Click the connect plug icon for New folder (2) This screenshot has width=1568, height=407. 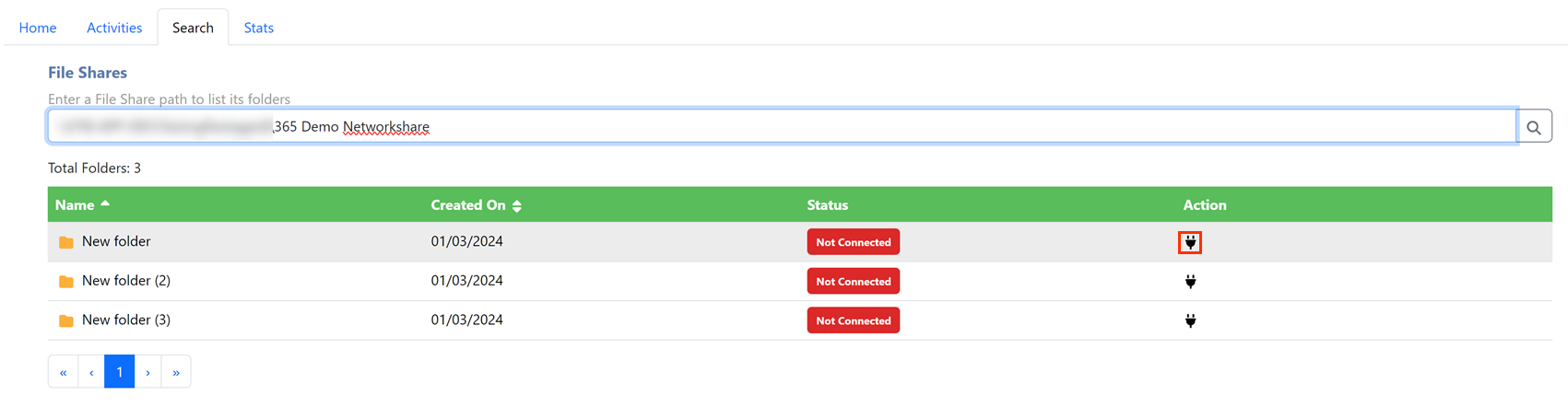[x=1190, y=282]
